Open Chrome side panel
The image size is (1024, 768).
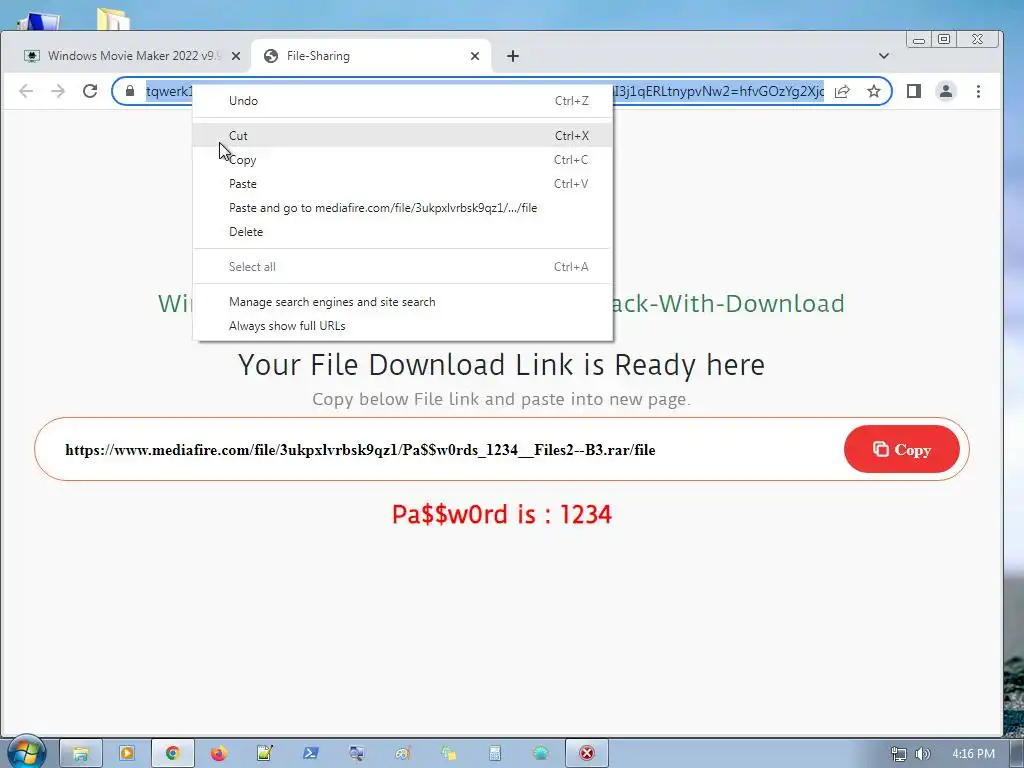[x=914, y=91]
